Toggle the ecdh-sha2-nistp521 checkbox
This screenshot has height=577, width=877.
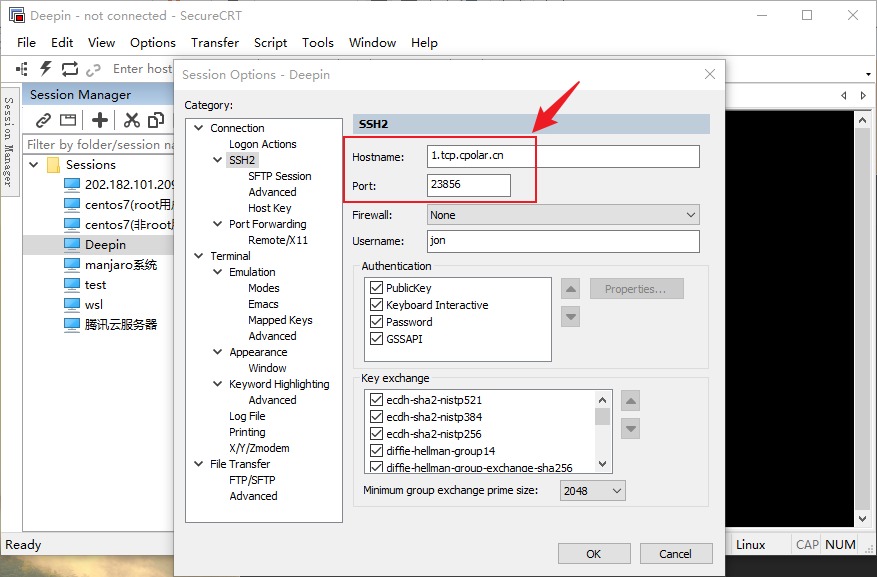coord(376,400)
